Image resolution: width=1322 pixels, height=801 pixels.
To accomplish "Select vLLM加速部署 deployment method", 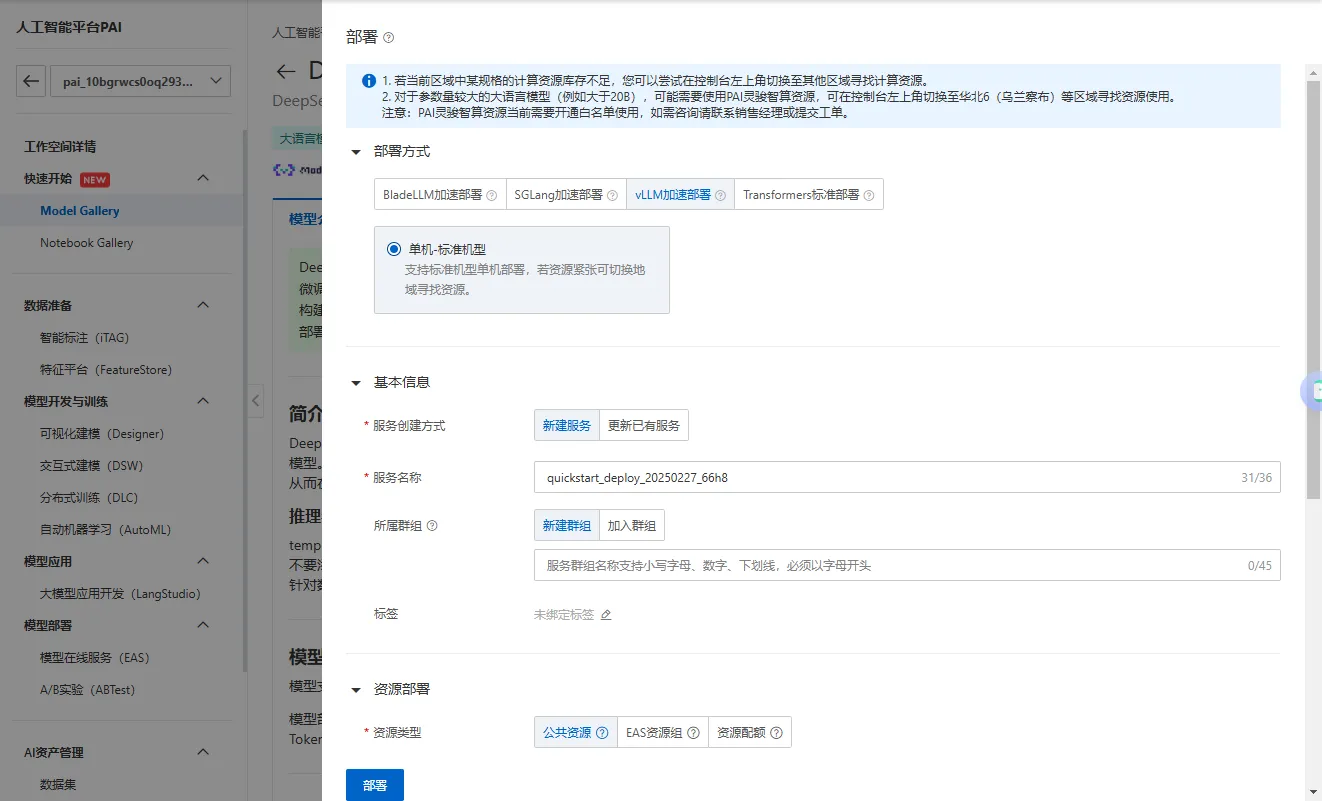I will click(x=680, y=195).
